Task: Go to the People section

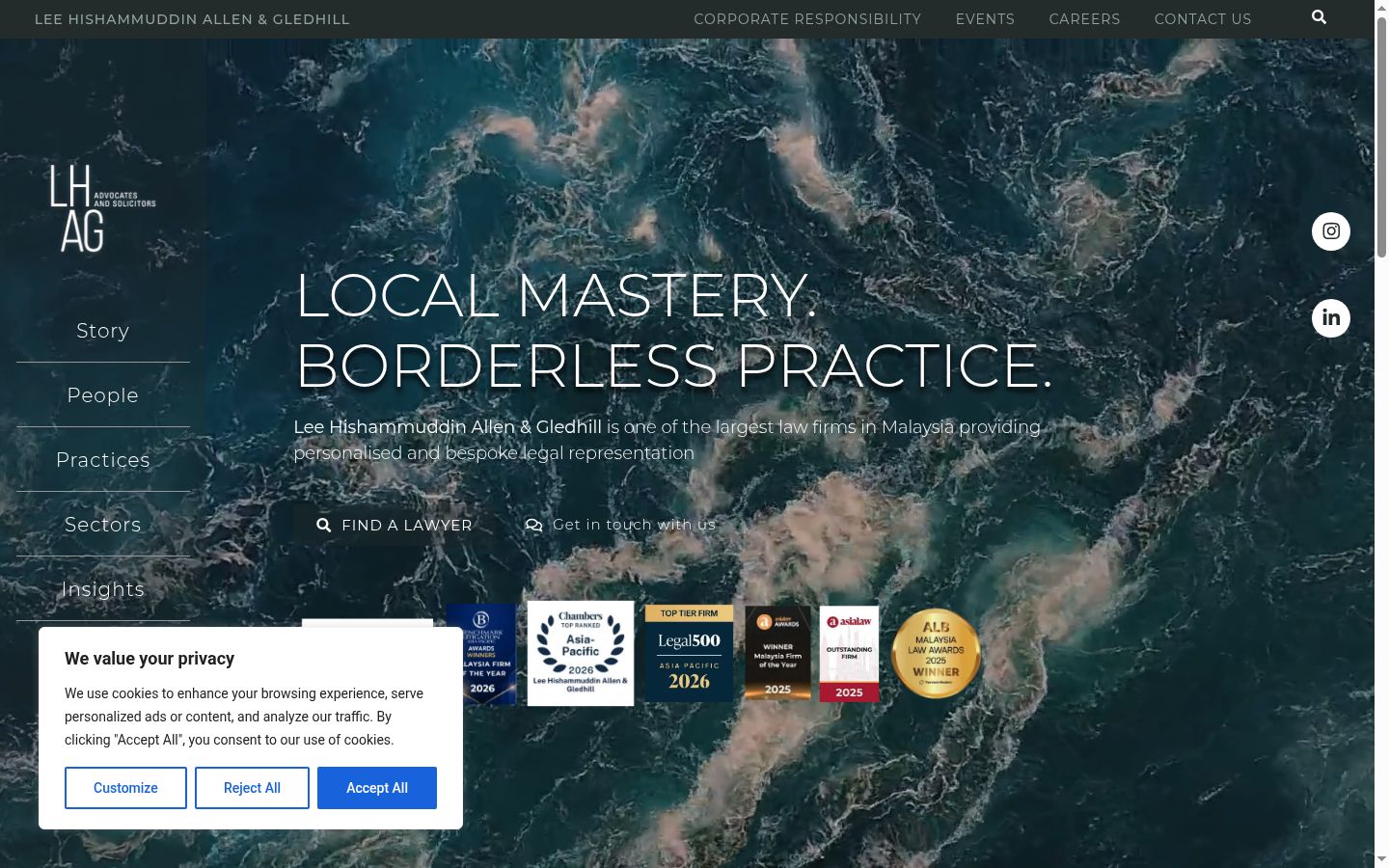Action: point(103,395)
